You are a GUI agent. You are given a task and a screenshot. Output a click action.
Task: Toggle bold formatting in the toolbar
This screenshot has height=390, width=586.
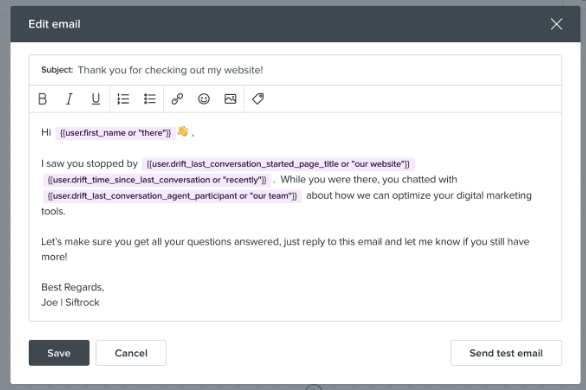pyautogui.click(x=43, y=99)
